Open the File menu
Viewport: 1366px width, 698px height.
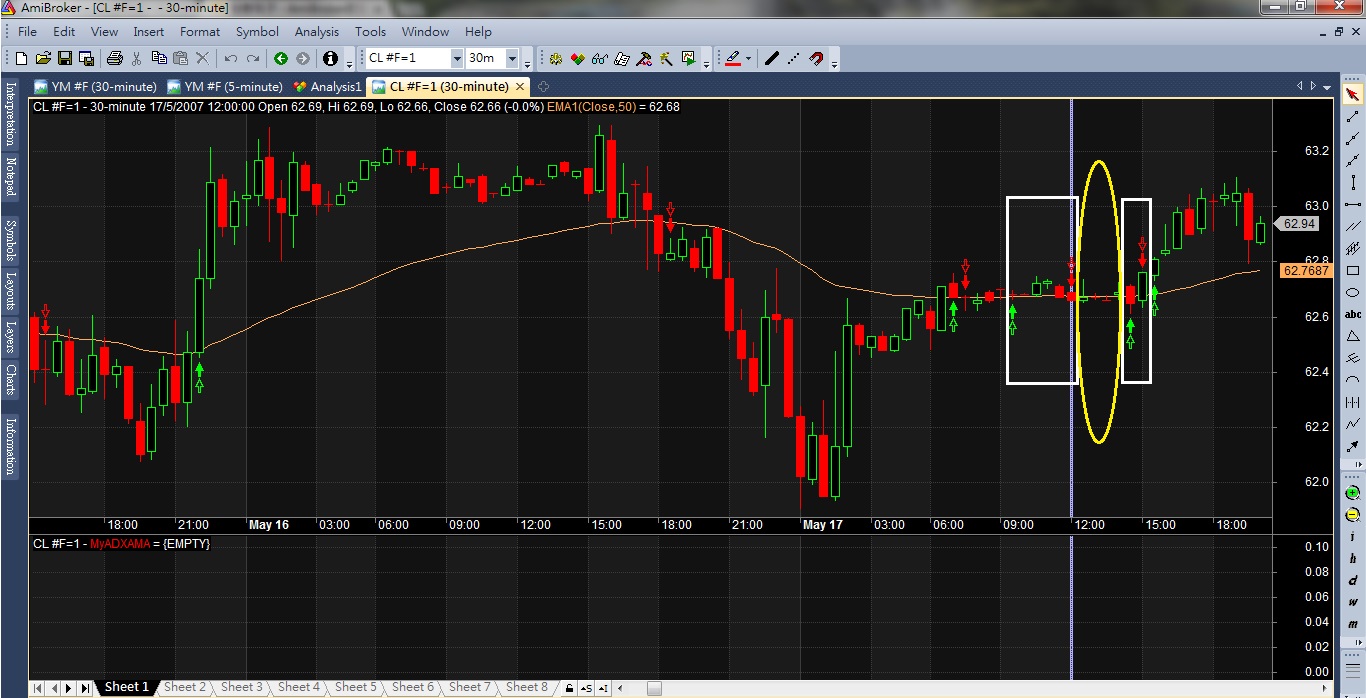tap(27, 32)
